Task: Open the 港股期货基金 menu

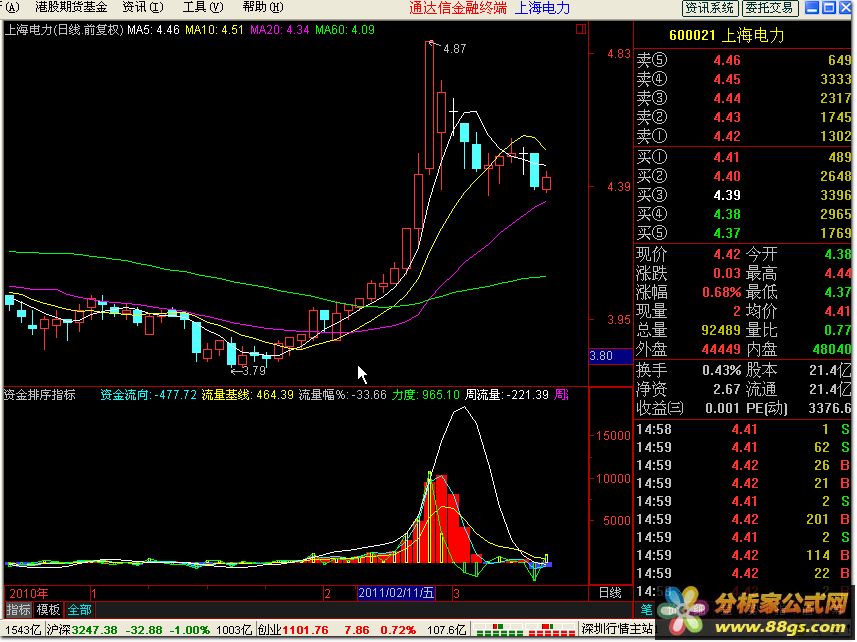Action: pyautogui.click(x=71, y=7)
